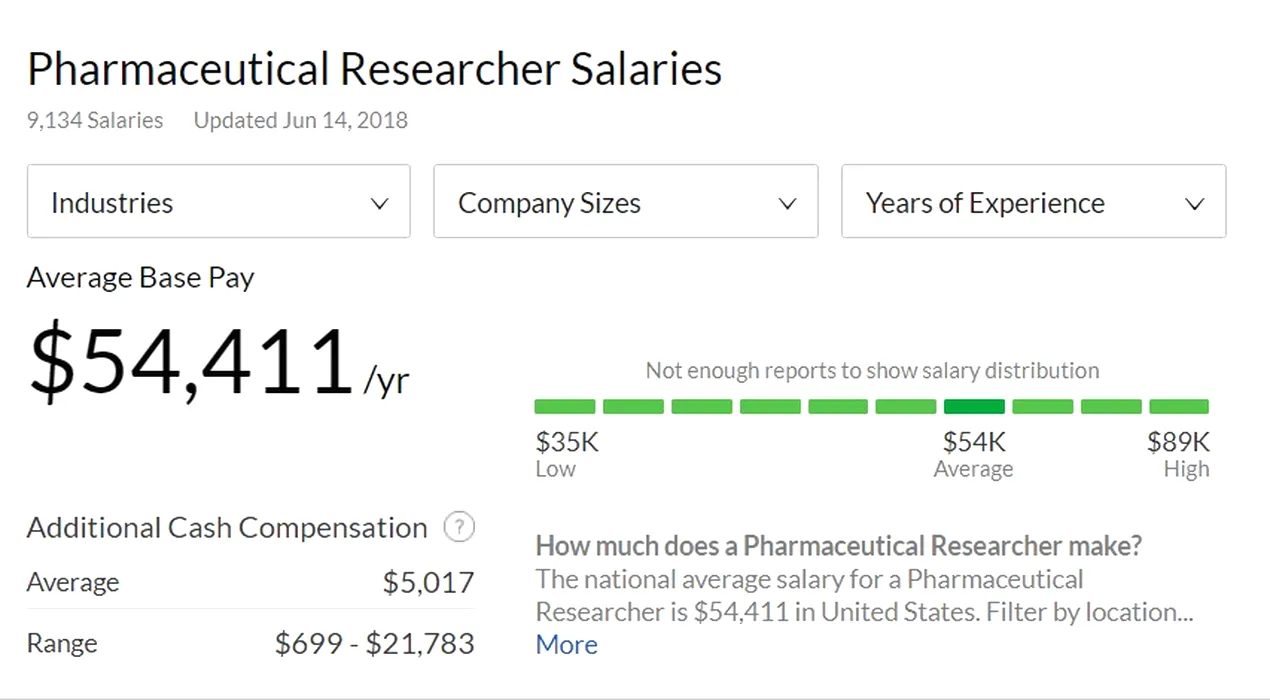Click the More link

pyautogui.click(x=566, y=645)
